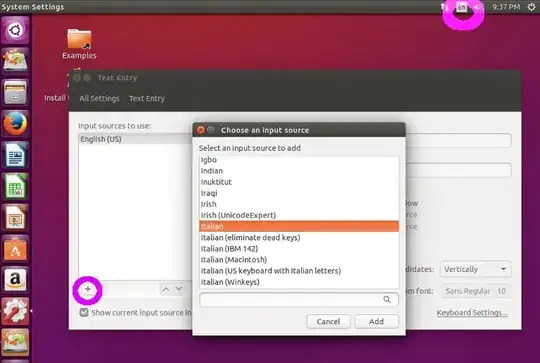Image resolution: width=540 pixels, height=363 pixels.
Task: Toggle Show current input source checkbox
Action: (x=84, y=312)
